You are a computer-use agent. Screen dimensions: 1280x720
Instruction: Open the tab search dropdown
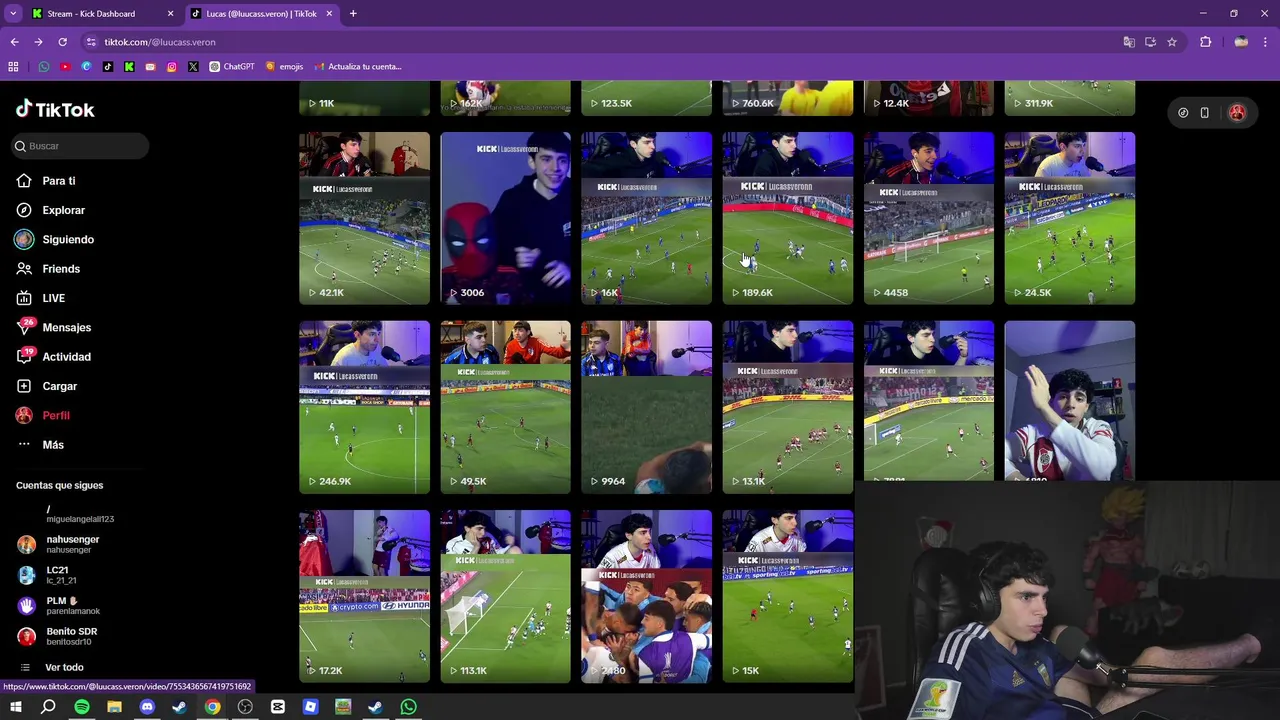[x=13, y=14]
